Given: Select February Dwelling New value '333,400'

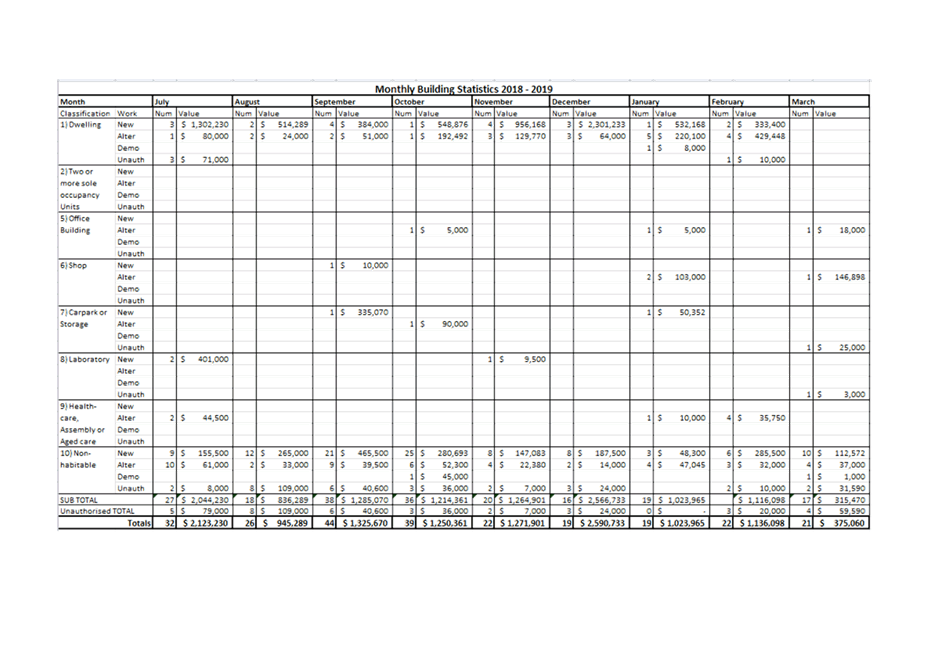Looking at the screenshot, I should click(770, 125).
